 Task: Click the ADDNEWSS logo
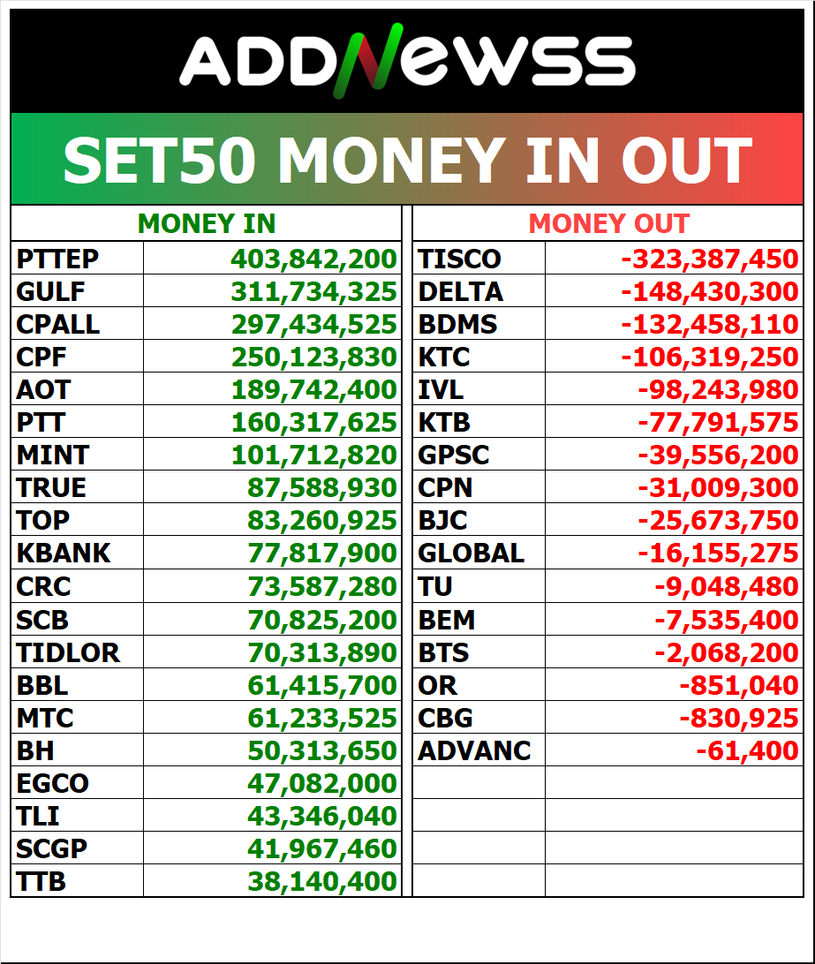tap(407, 61)
